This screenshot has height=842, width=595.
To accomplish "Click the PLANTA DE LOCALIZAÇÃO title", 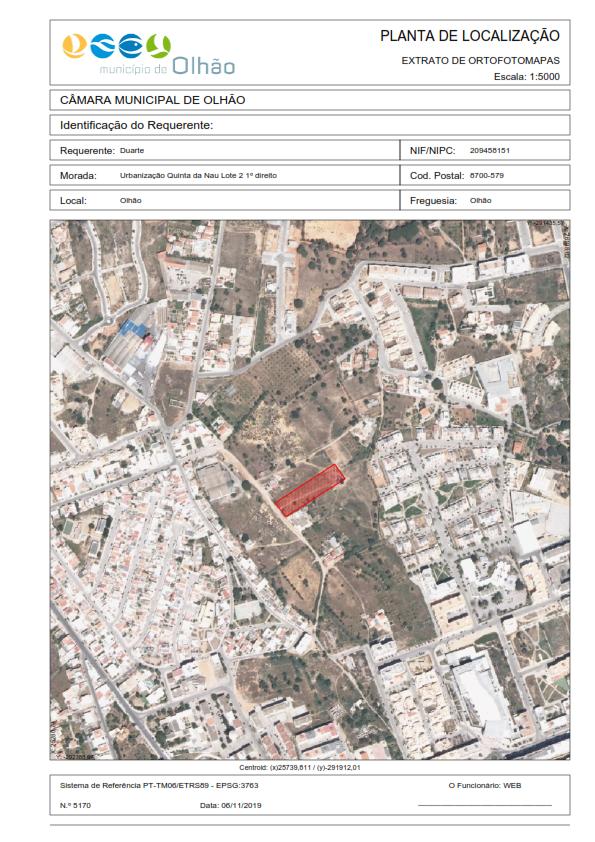I will [470, 35].
